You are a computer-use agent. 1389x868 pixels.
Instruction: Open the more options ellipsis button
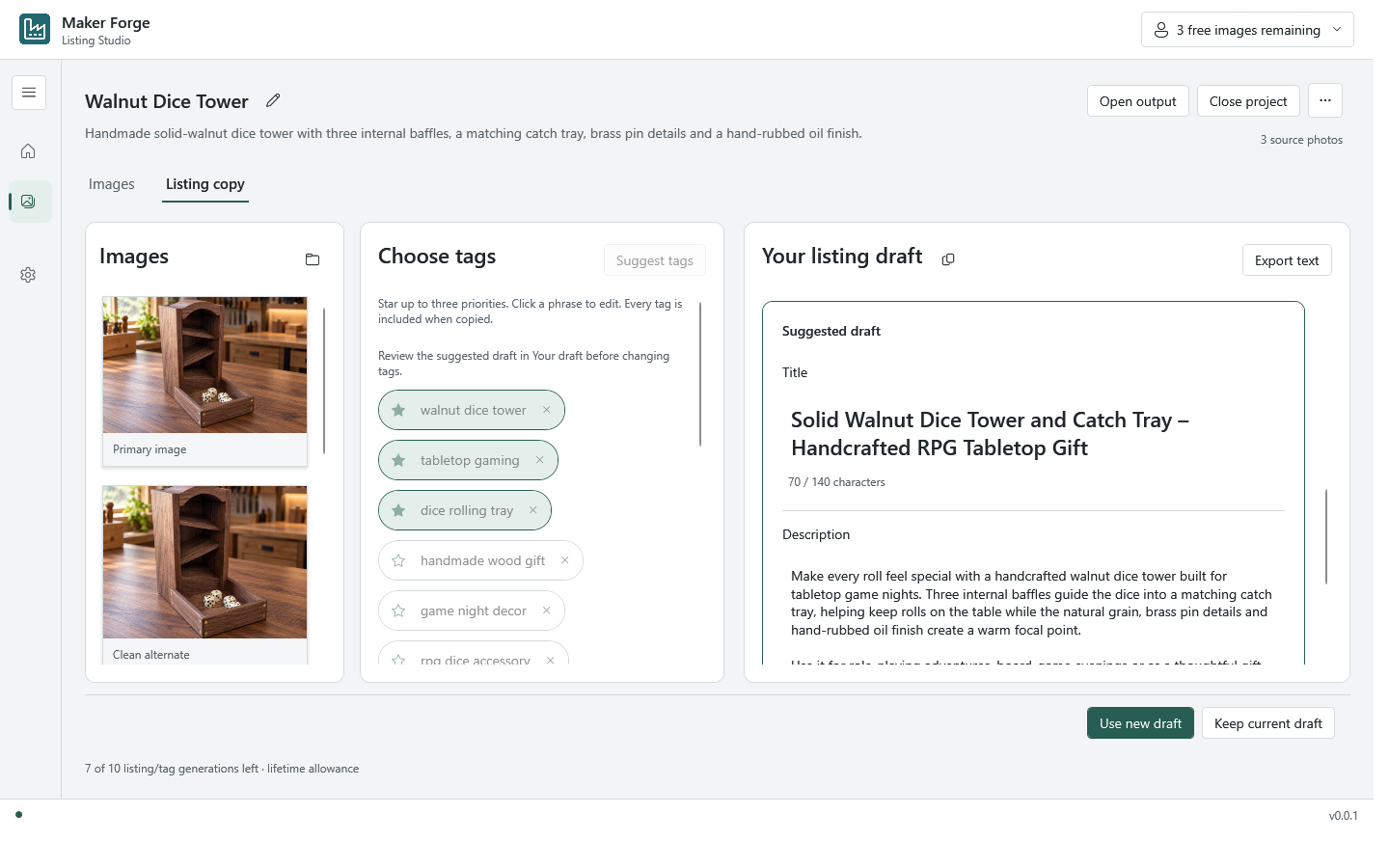pyautogui.click(x=1325, y=100)
